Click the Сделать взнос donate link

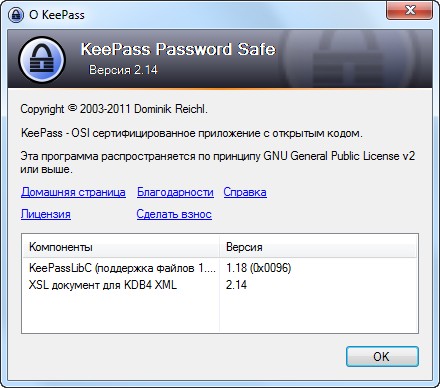coord(174,214)
